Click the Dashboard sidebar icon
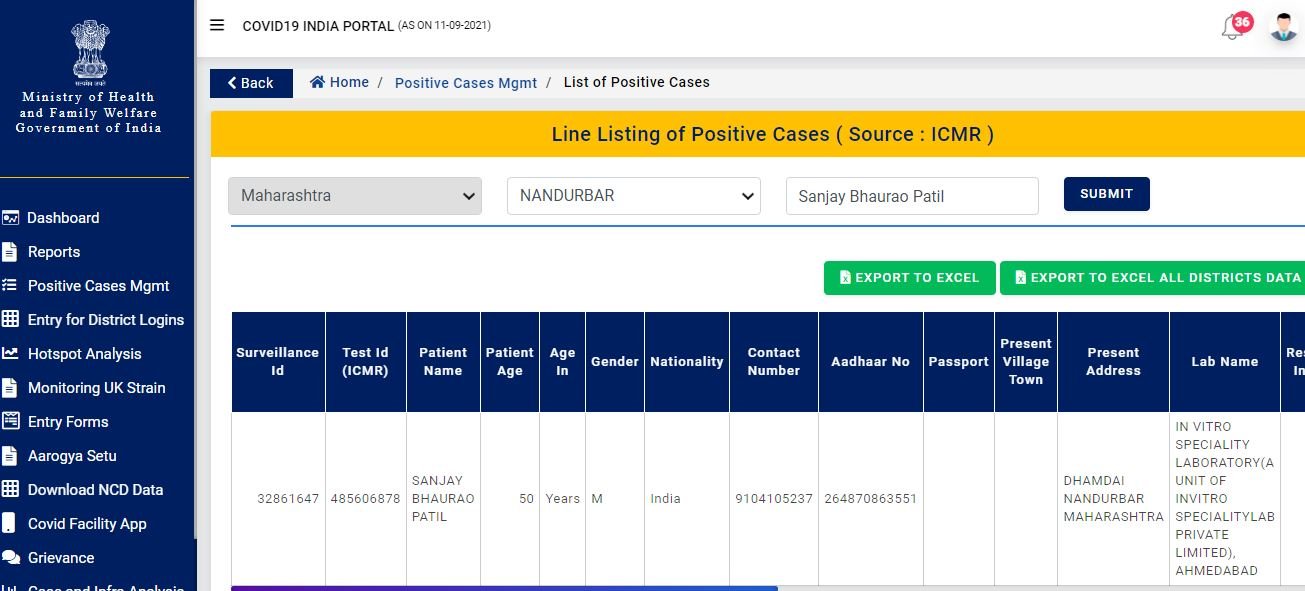 pyautogui.click(x=10, y=218)
